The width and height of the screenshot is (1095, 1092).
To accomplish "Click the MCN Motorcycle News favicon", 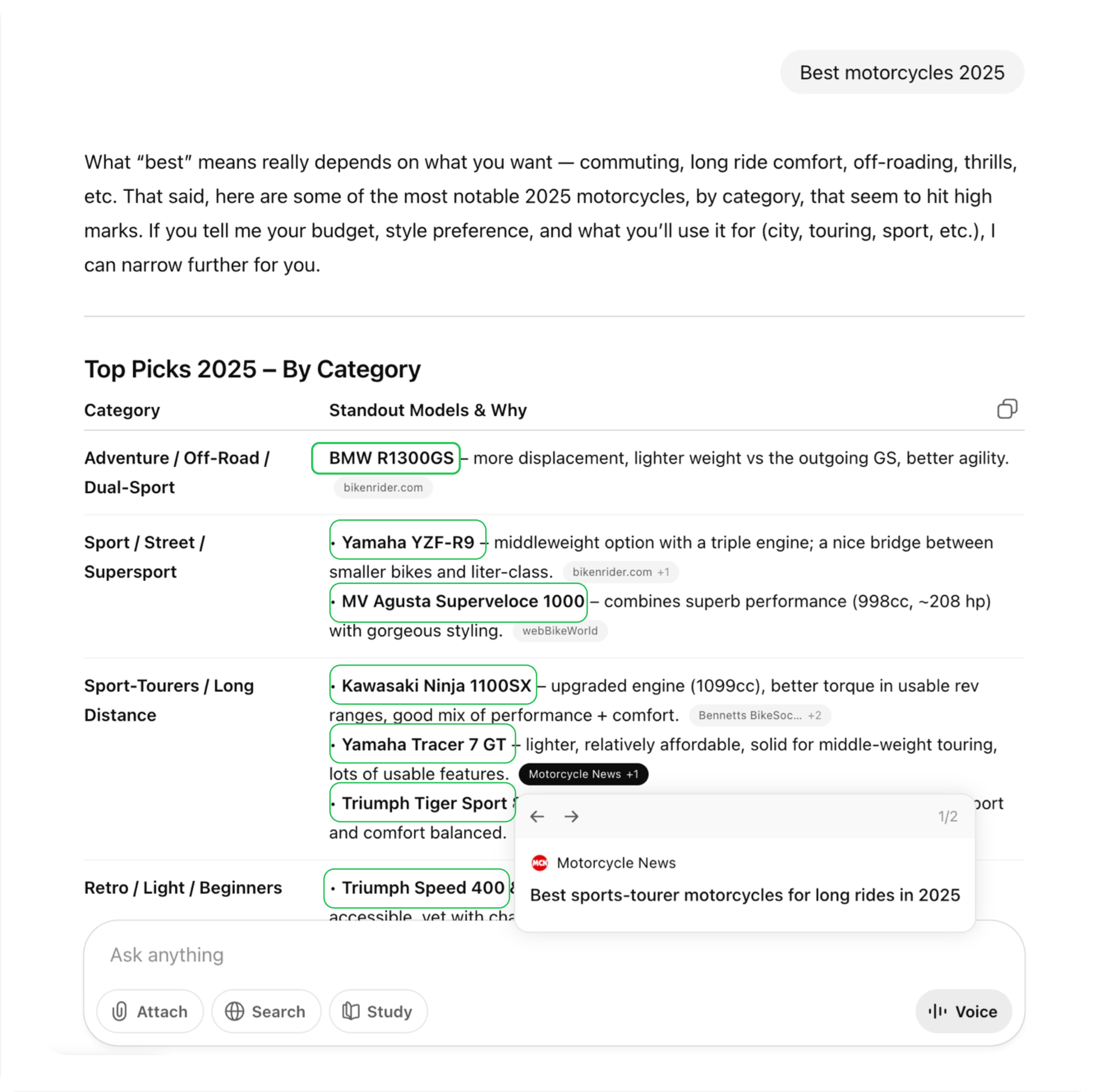I will [x=540, y=862].
